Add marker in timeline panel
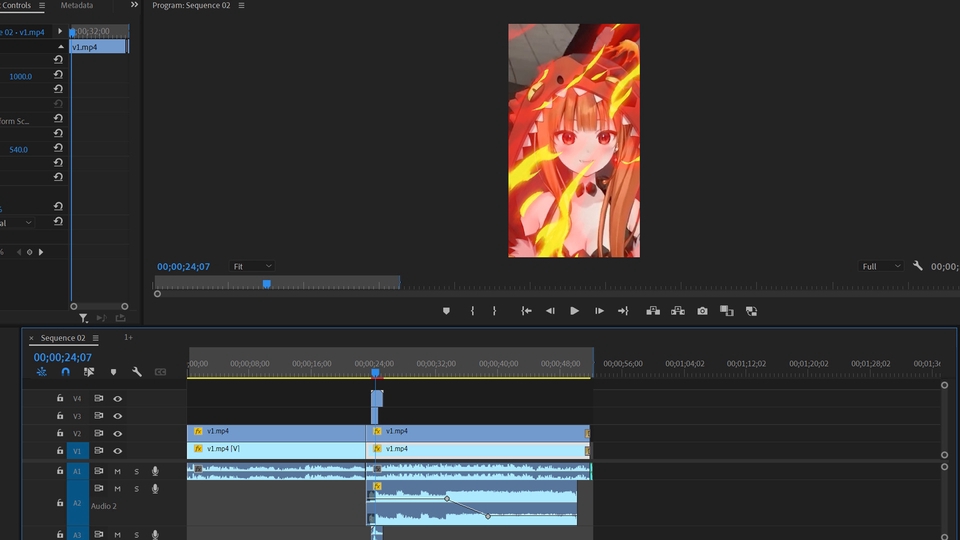 point(113,372)
